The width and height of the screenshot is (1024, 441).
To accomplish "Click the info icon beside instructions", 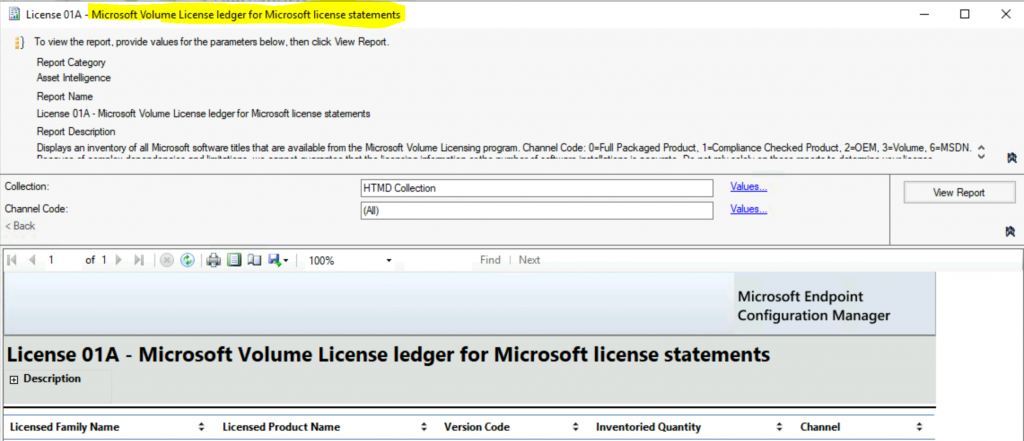I will (x=19, y=43).
